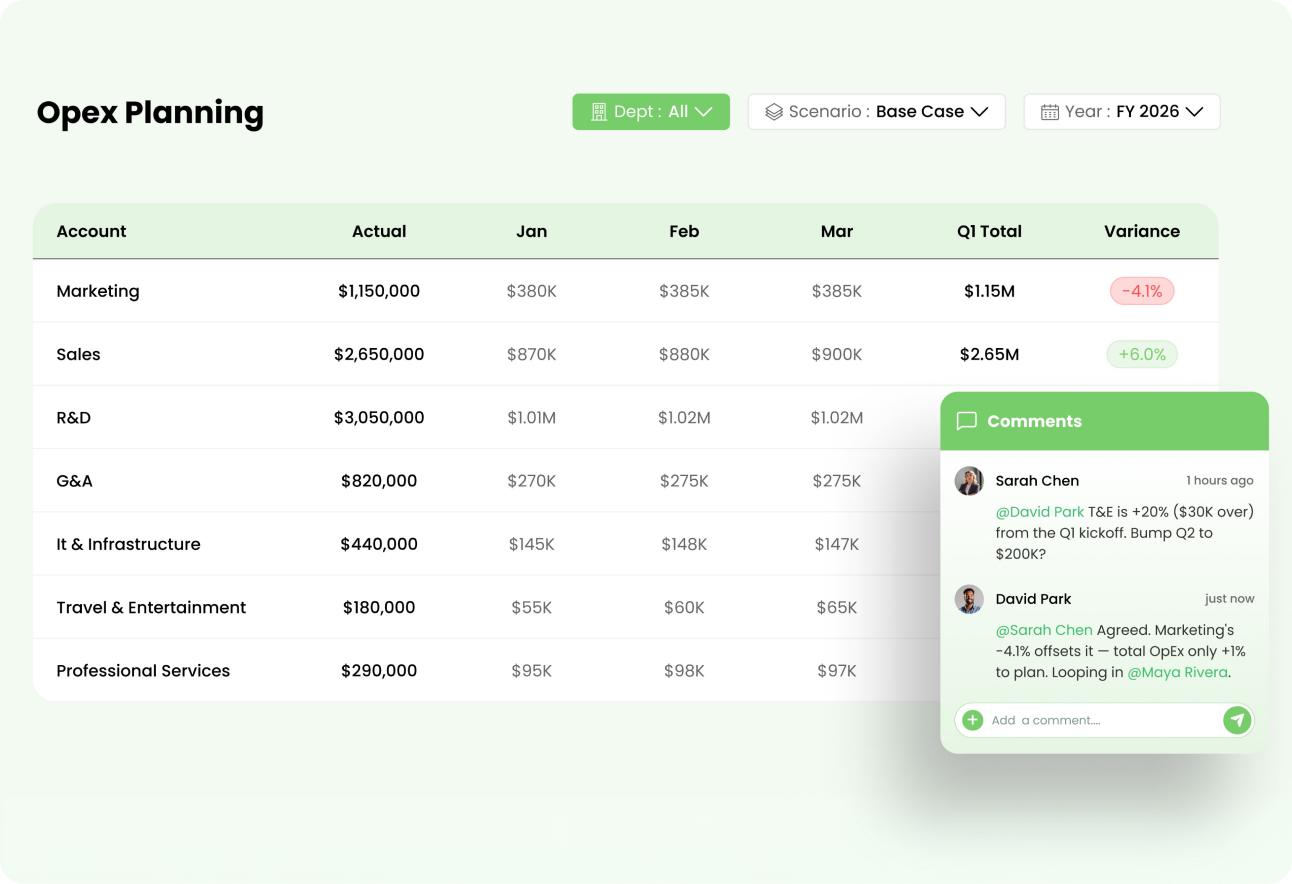Click the Q1 Total column header

coord(989,231)
